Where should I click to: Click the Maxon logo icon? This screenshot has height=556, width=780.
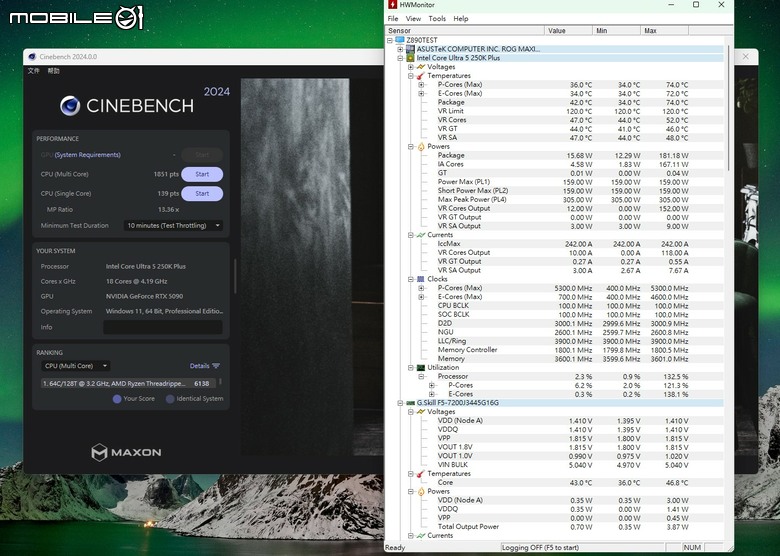(x=99, y=452)
